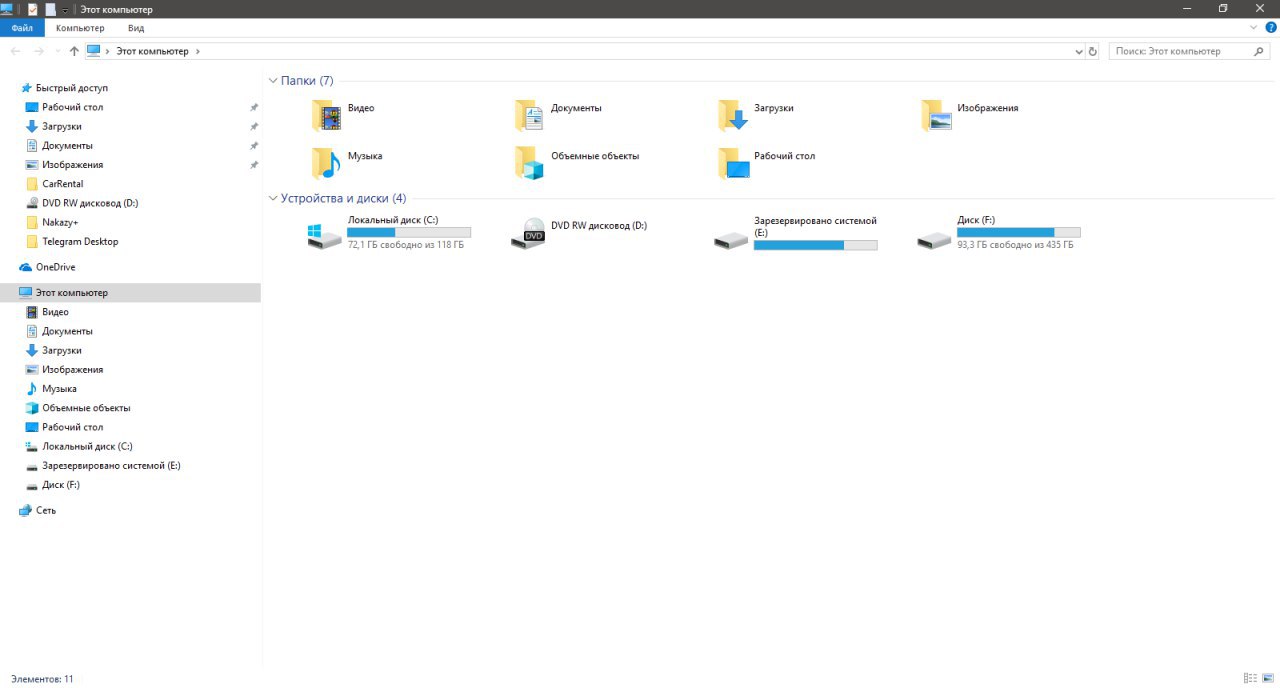Viewport: 1280px width, 688px height.
Task: Select the Изображения folder icon in the main pane
Action: tap(936, 116)
